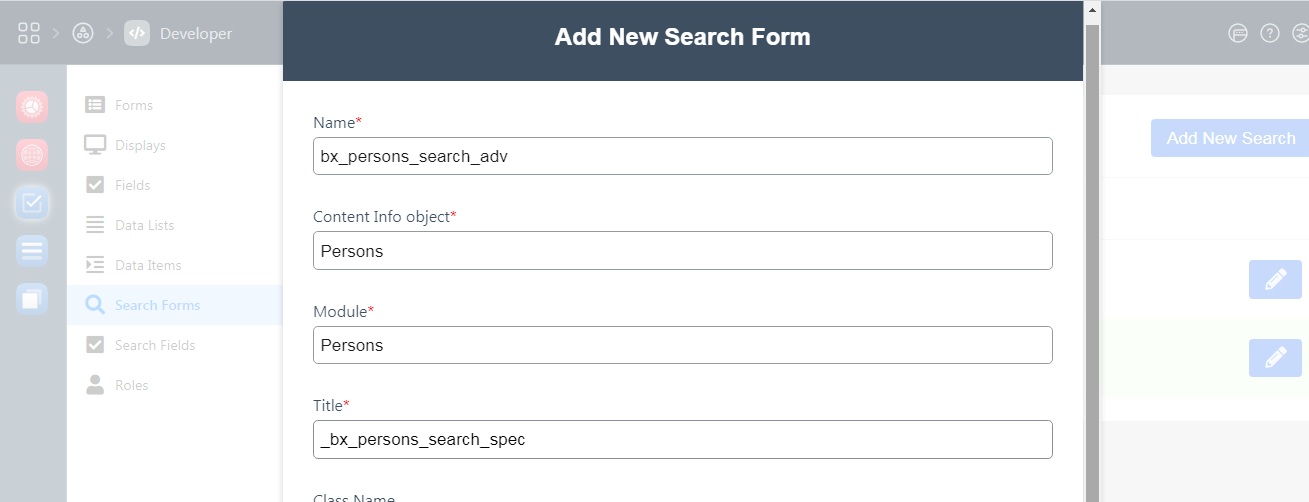Open the launcher grid icon in header
The image size is (1309, 502).
pos(29,33)
